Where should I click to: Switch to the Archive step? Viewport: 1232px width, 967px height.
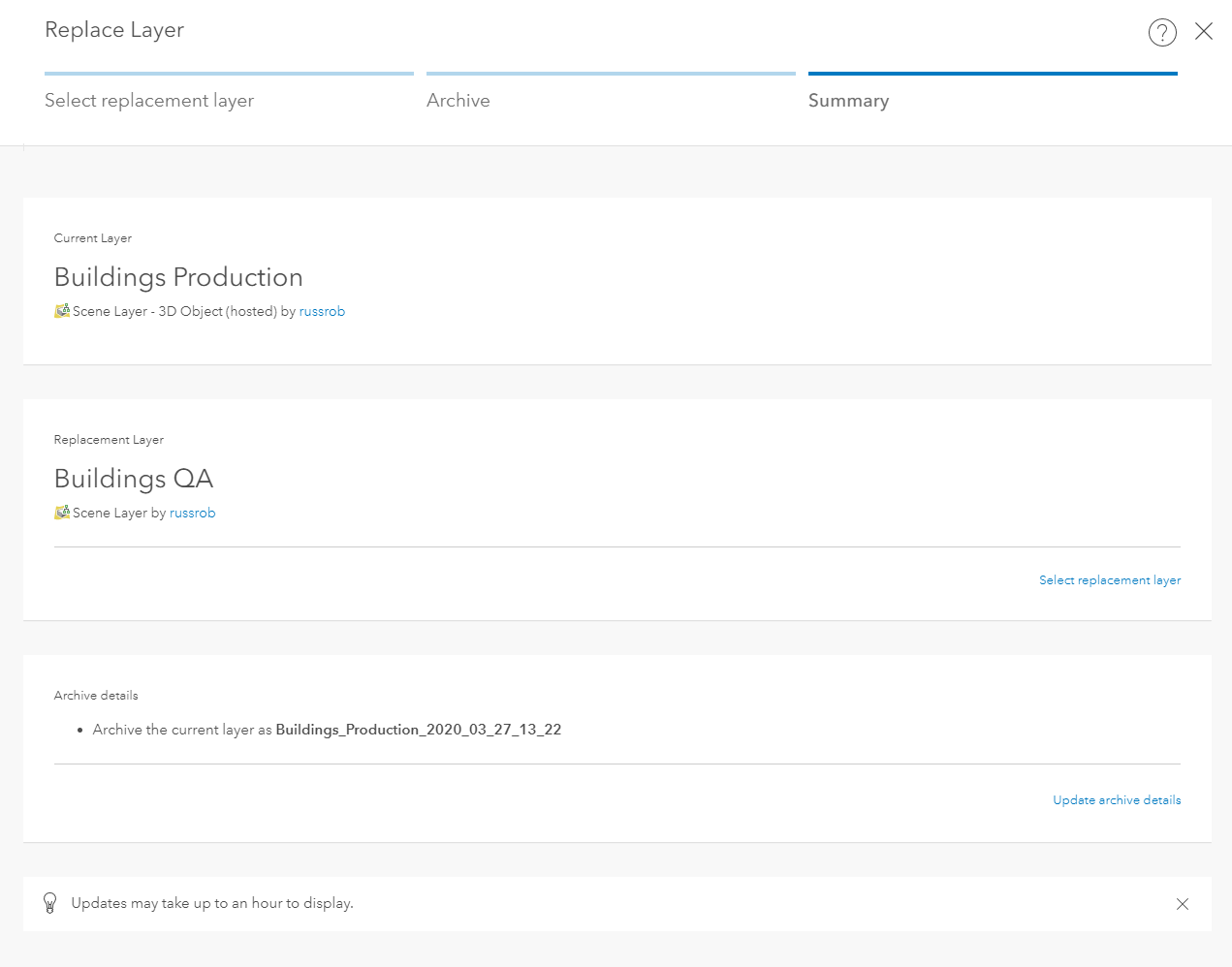[x=458, y=101]
